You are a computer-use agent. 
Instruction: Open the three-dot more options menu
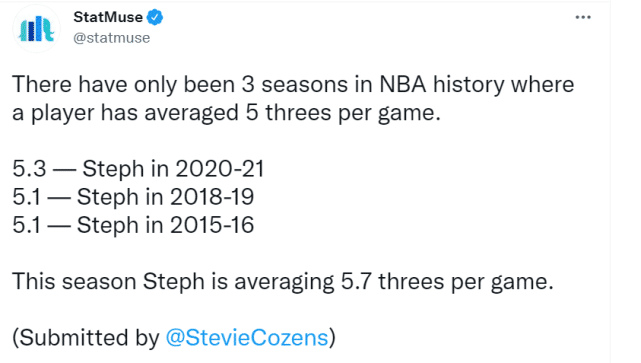click(x=583, y=18)
